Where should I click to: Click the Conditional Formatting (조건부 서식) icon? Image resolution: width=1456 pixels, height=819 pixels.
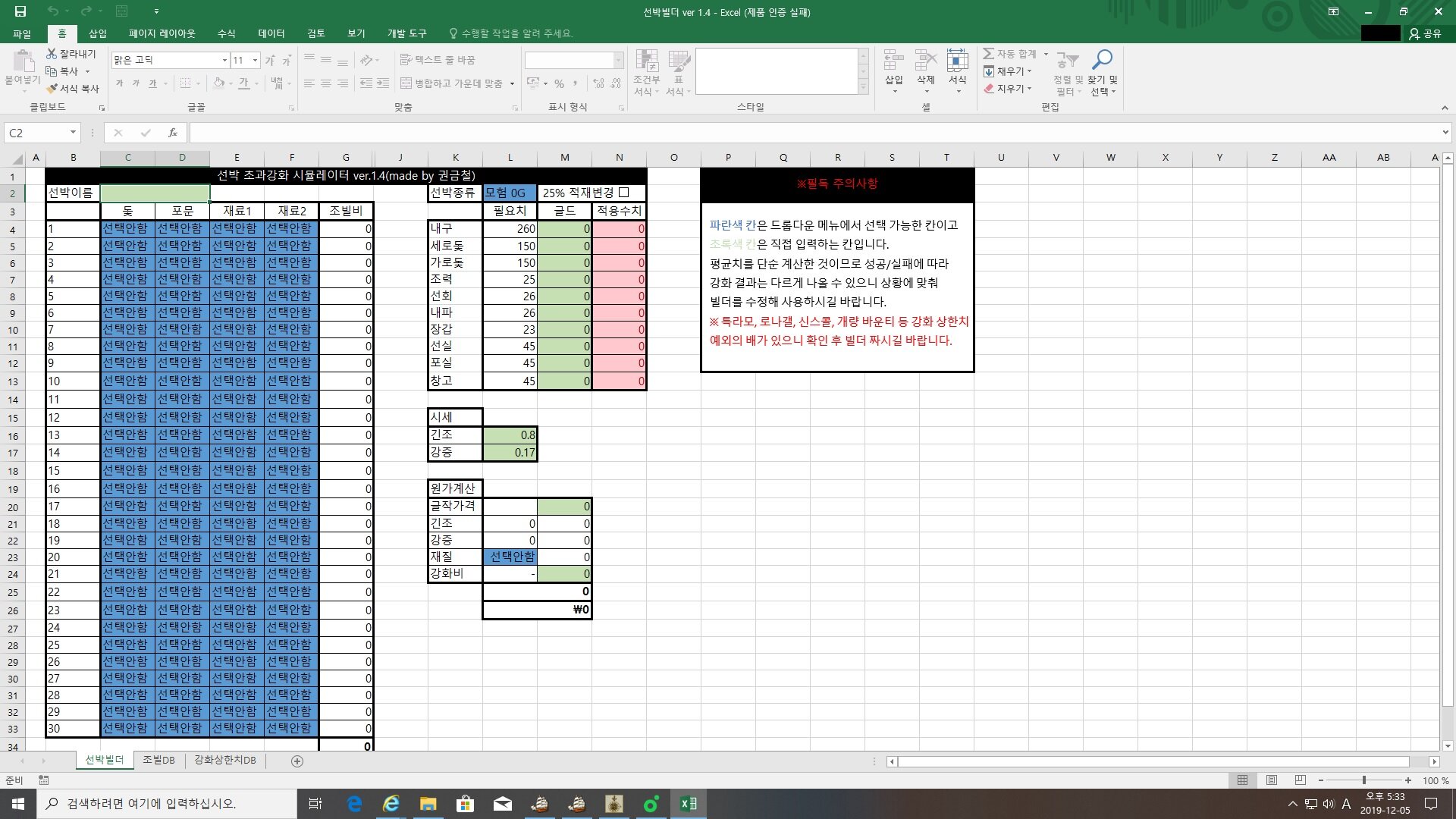point(647,62)
